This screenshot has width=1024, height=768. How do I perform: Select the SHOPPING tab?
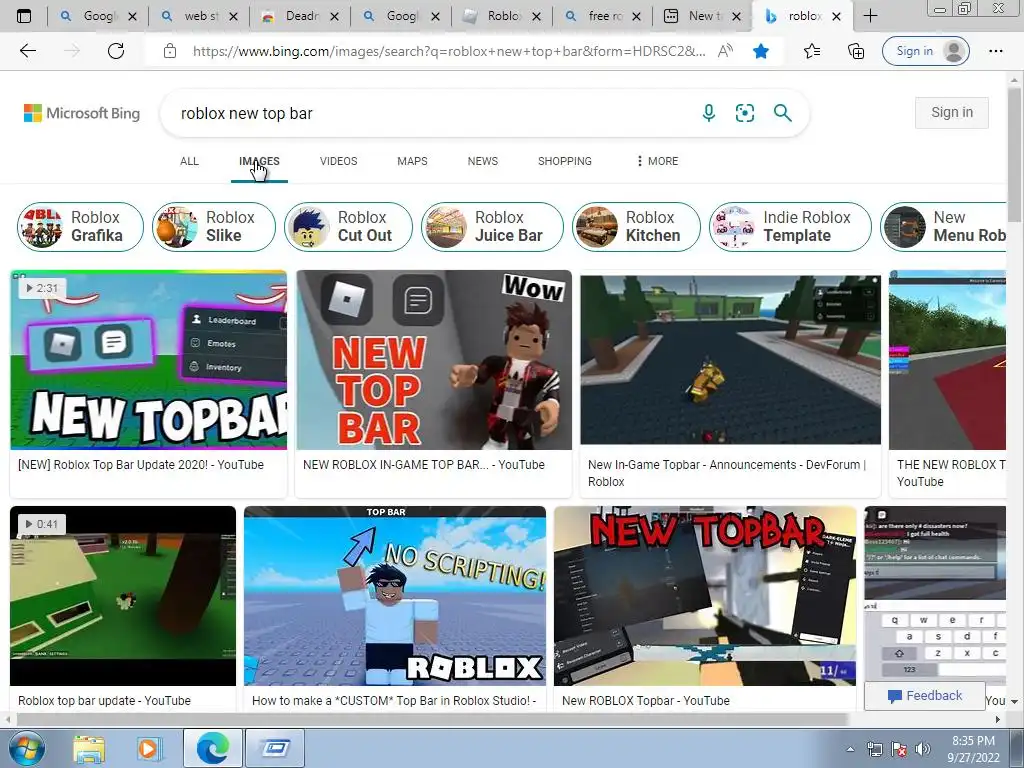(565, 161)
